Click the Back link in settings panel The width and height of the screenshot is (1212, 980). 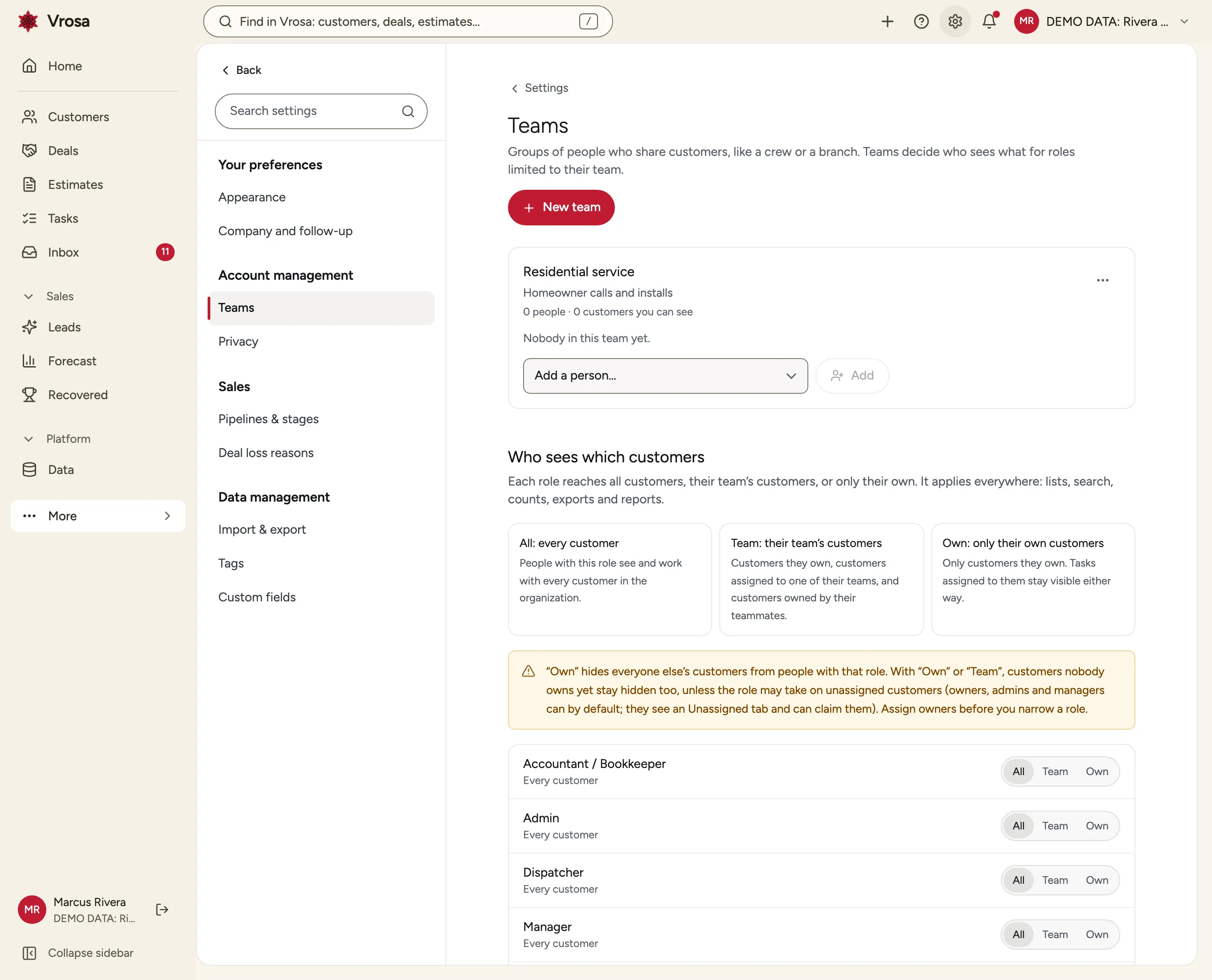point(241,70)
